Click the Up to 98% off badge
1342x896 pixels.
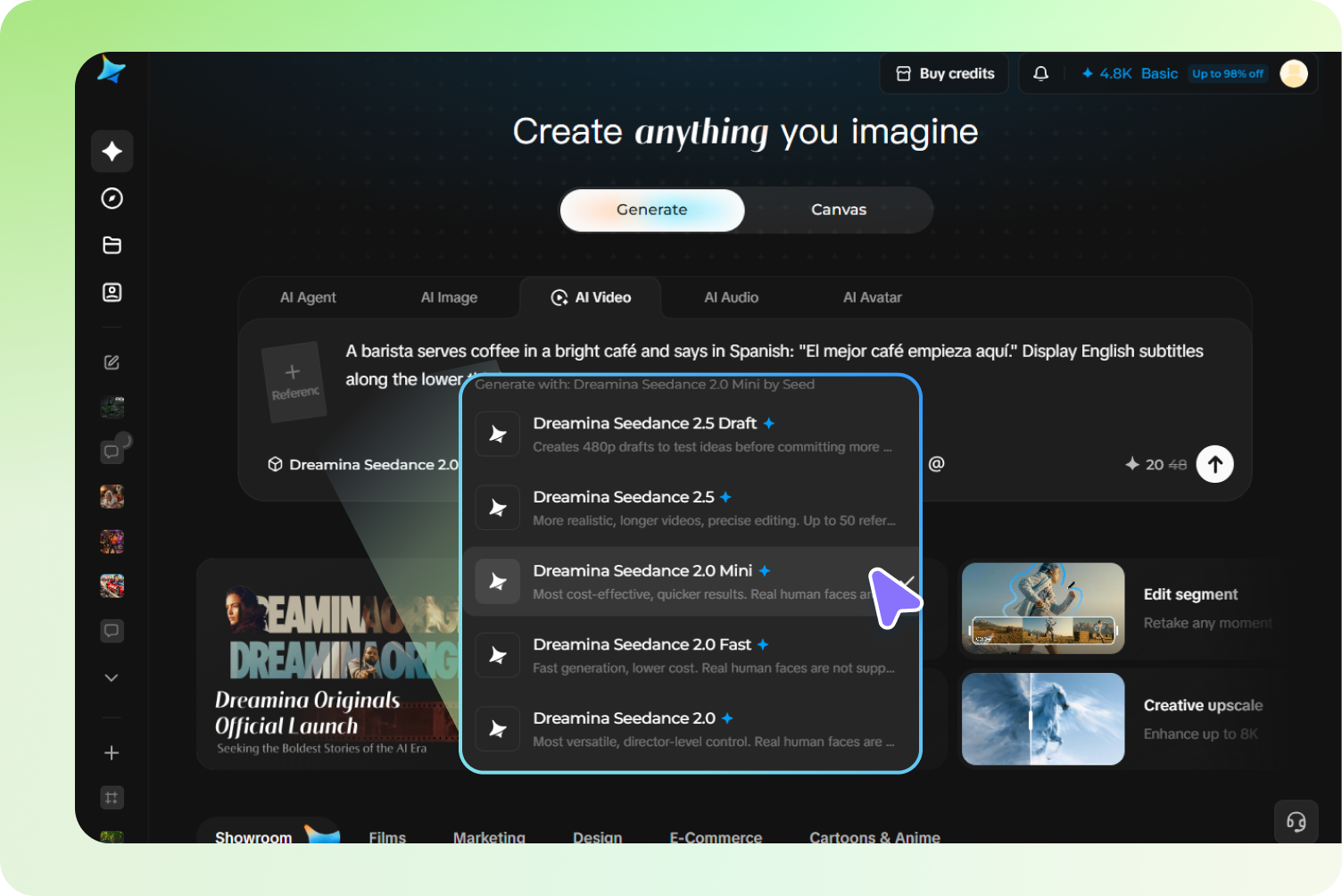point(1228,74)
